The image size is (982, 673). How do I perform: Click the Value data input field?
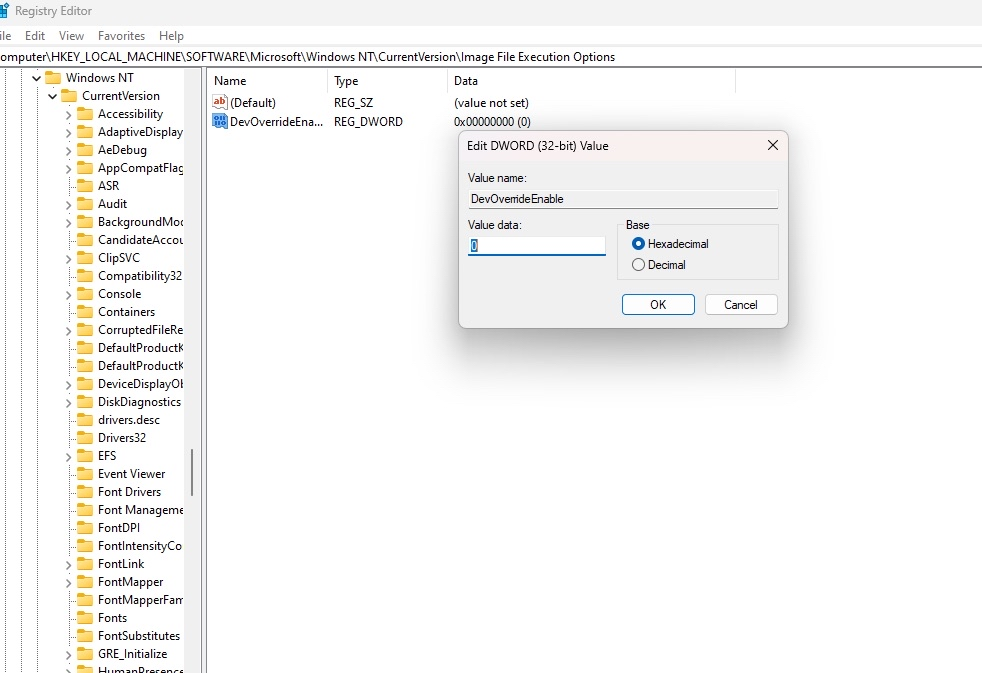[537, 245]
